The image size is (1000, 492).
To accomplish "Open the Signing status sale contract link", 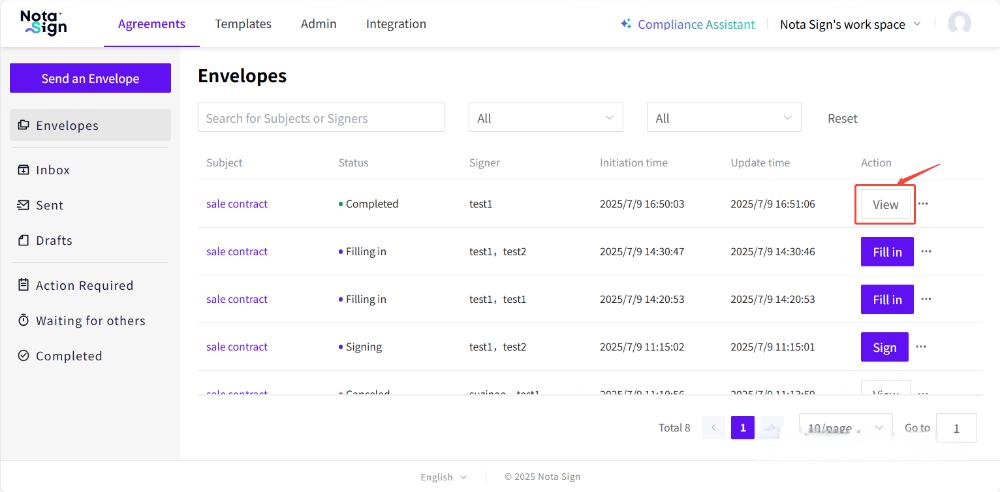I will point(237,347).
